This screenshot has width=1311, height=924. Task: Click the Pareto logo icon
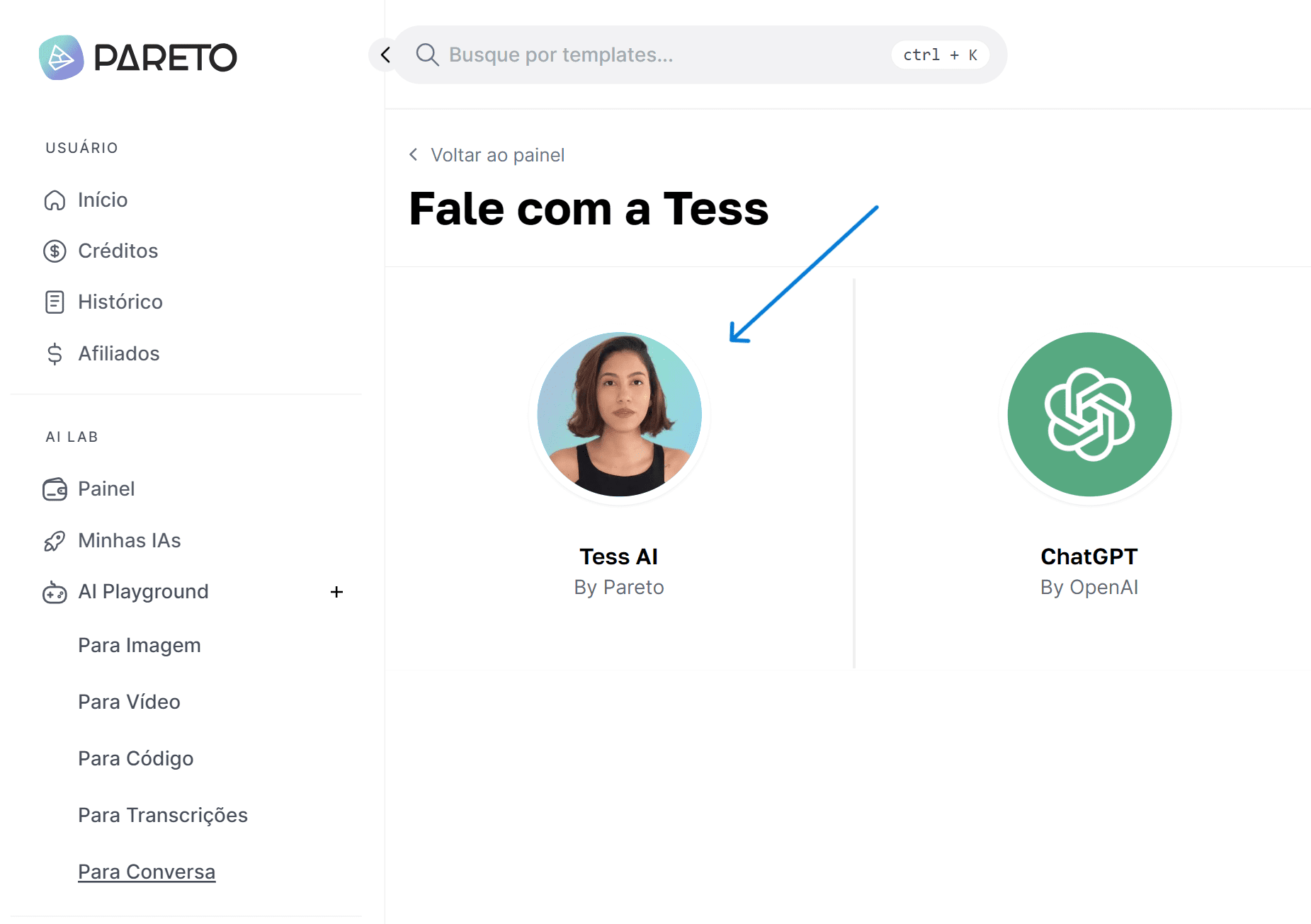tap(61, 57)
